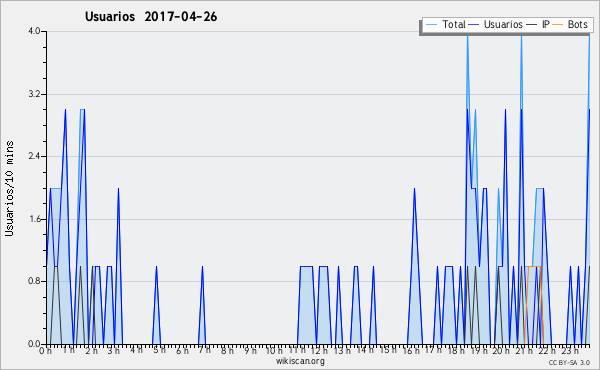600x370 pixels.
Task: Click the chart title 'Usuarios 2017-04-26'
Action: pyautogui.click(x=151, y=17)
